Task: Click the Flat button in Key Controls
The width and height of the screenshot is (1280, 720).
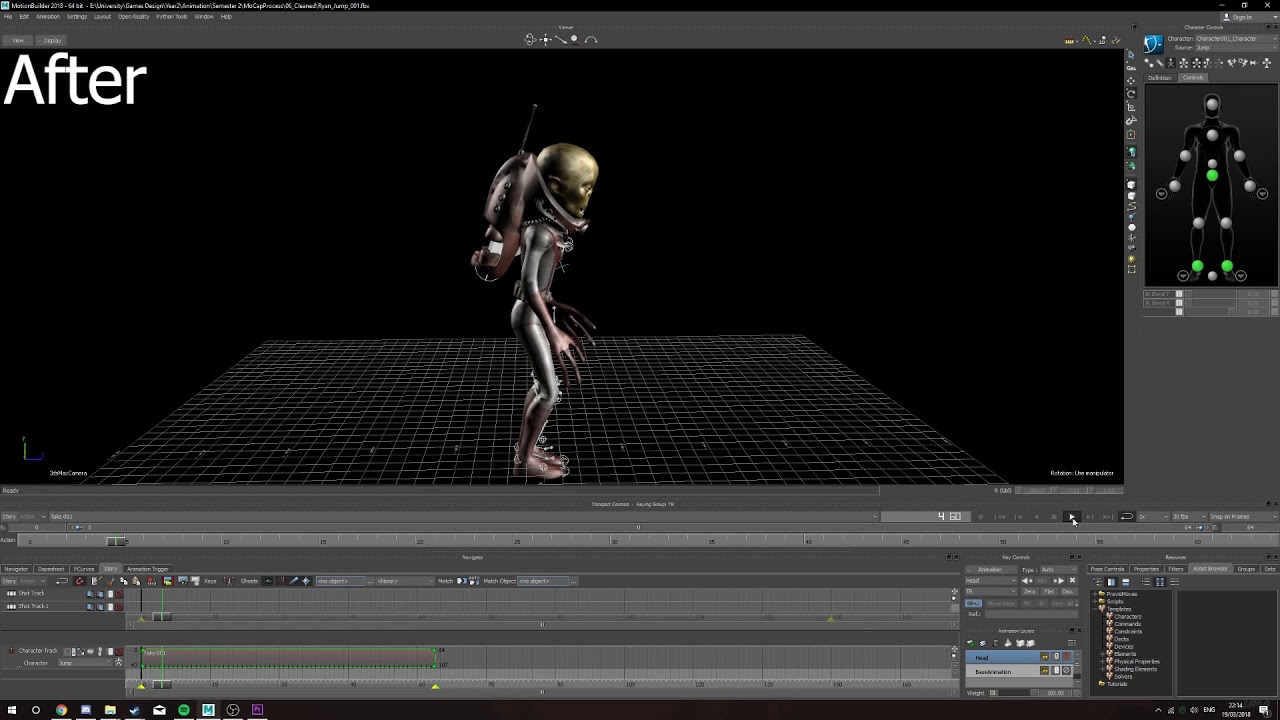Action: [x=1049, y=591]
